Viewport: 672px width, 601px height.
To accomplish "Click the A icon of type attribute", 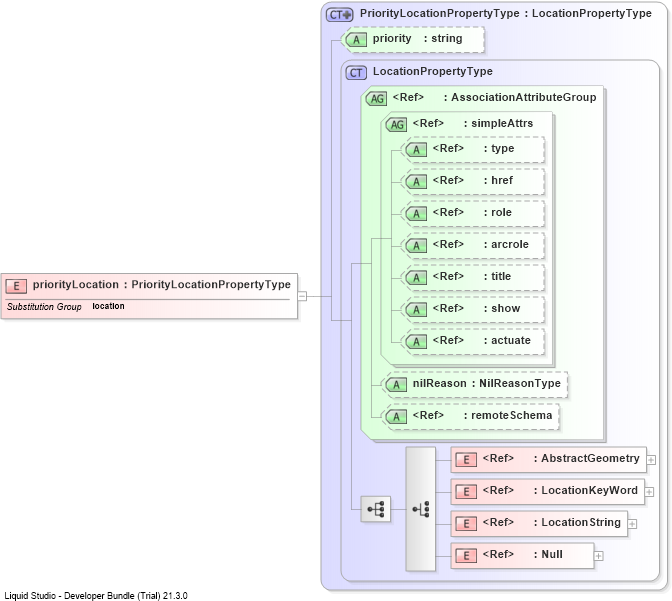I will coord(416,150).
